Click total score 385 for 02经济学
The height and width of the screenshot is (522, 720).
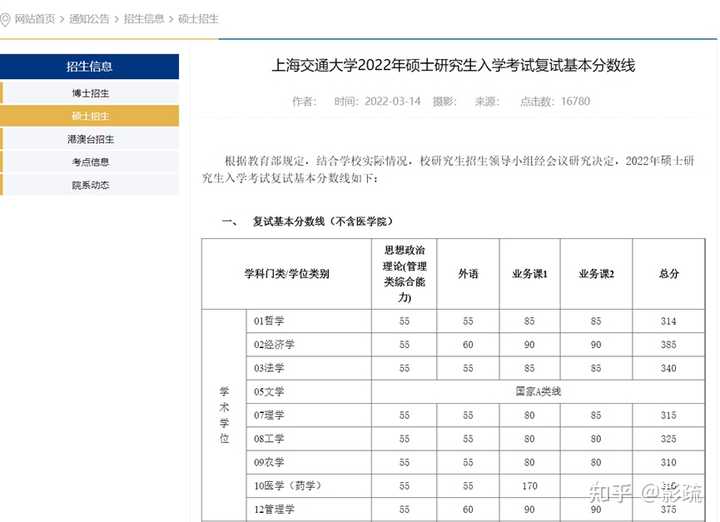(x=669, y=344)
